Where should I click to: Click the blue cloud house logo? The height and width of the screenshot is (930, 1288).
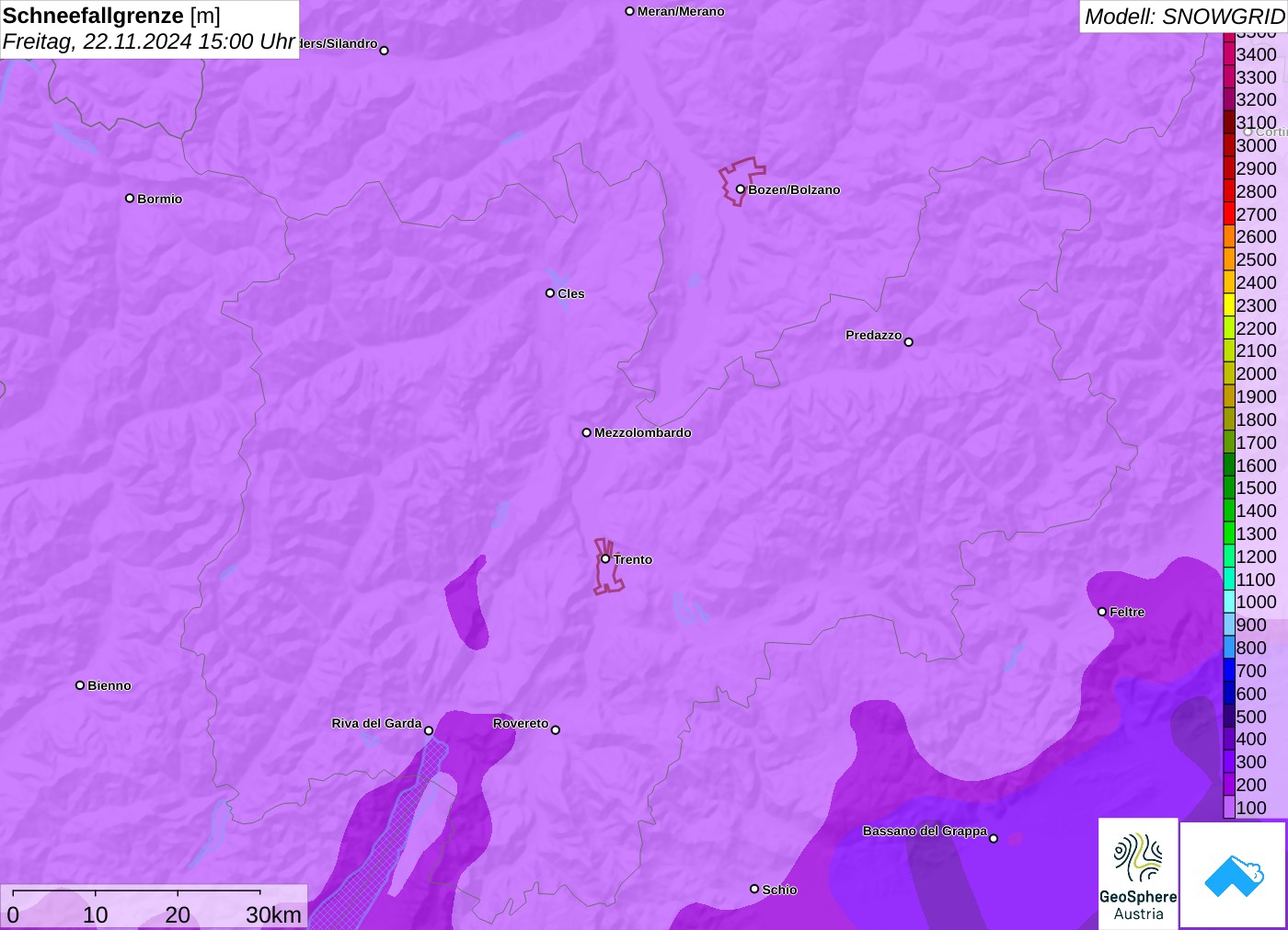point(1234,875)
